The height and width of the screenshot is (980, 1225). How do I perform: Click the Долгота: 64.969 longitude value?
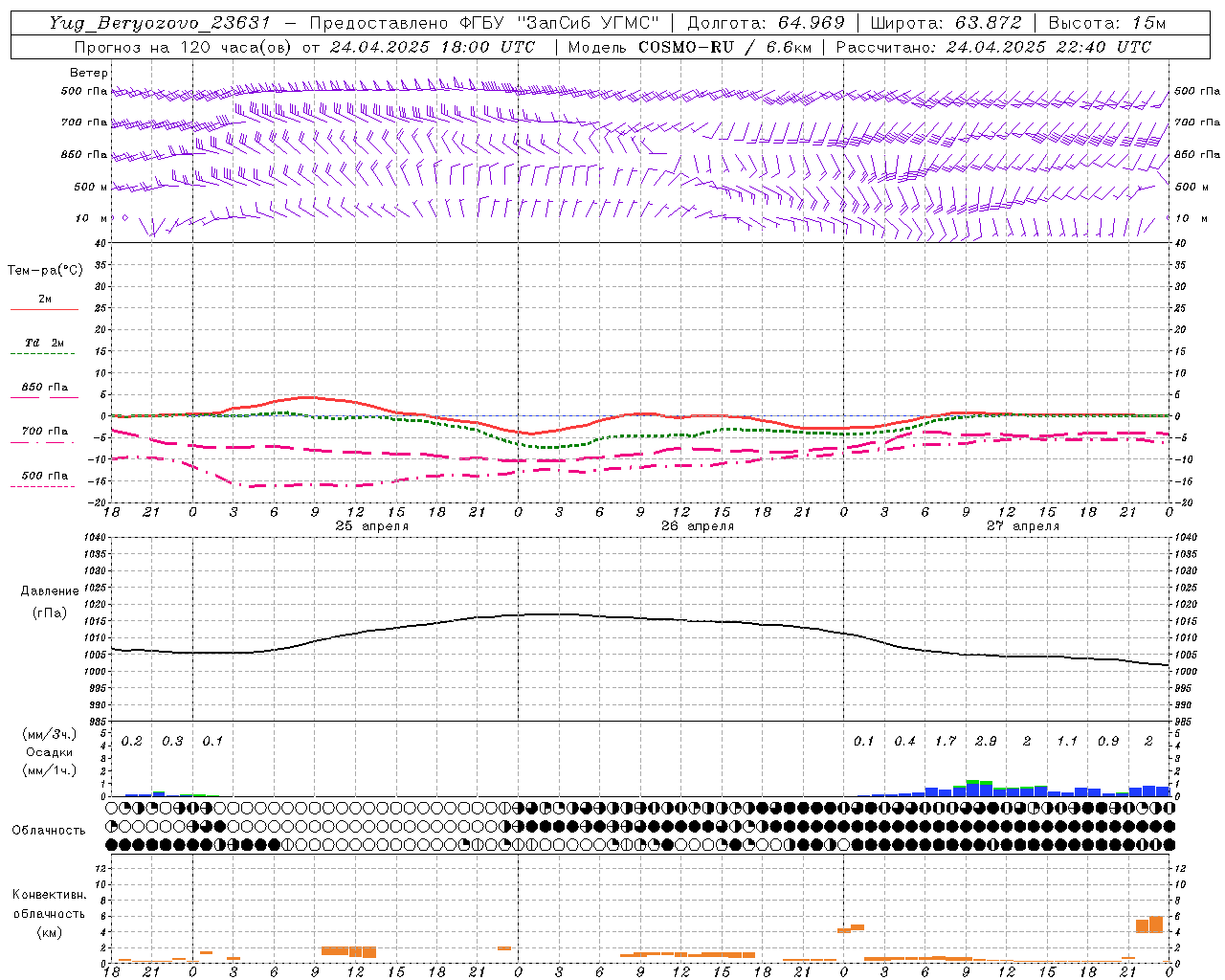767,23
